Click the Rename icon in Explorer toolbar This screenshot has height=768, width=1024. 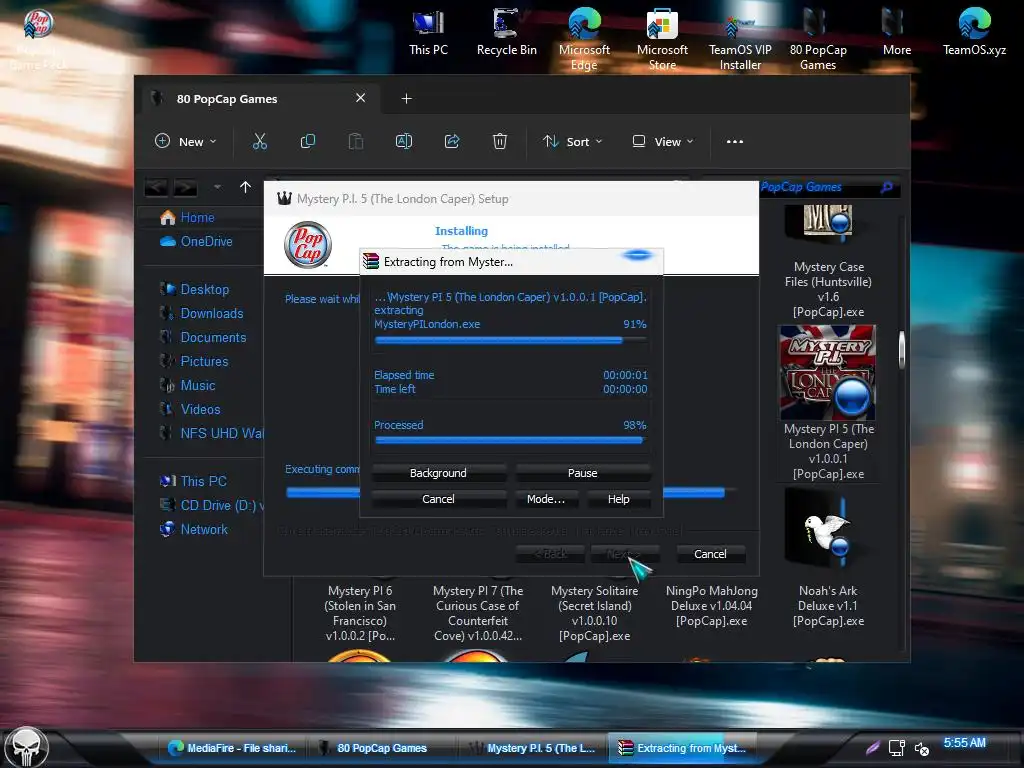coord(404,141)
